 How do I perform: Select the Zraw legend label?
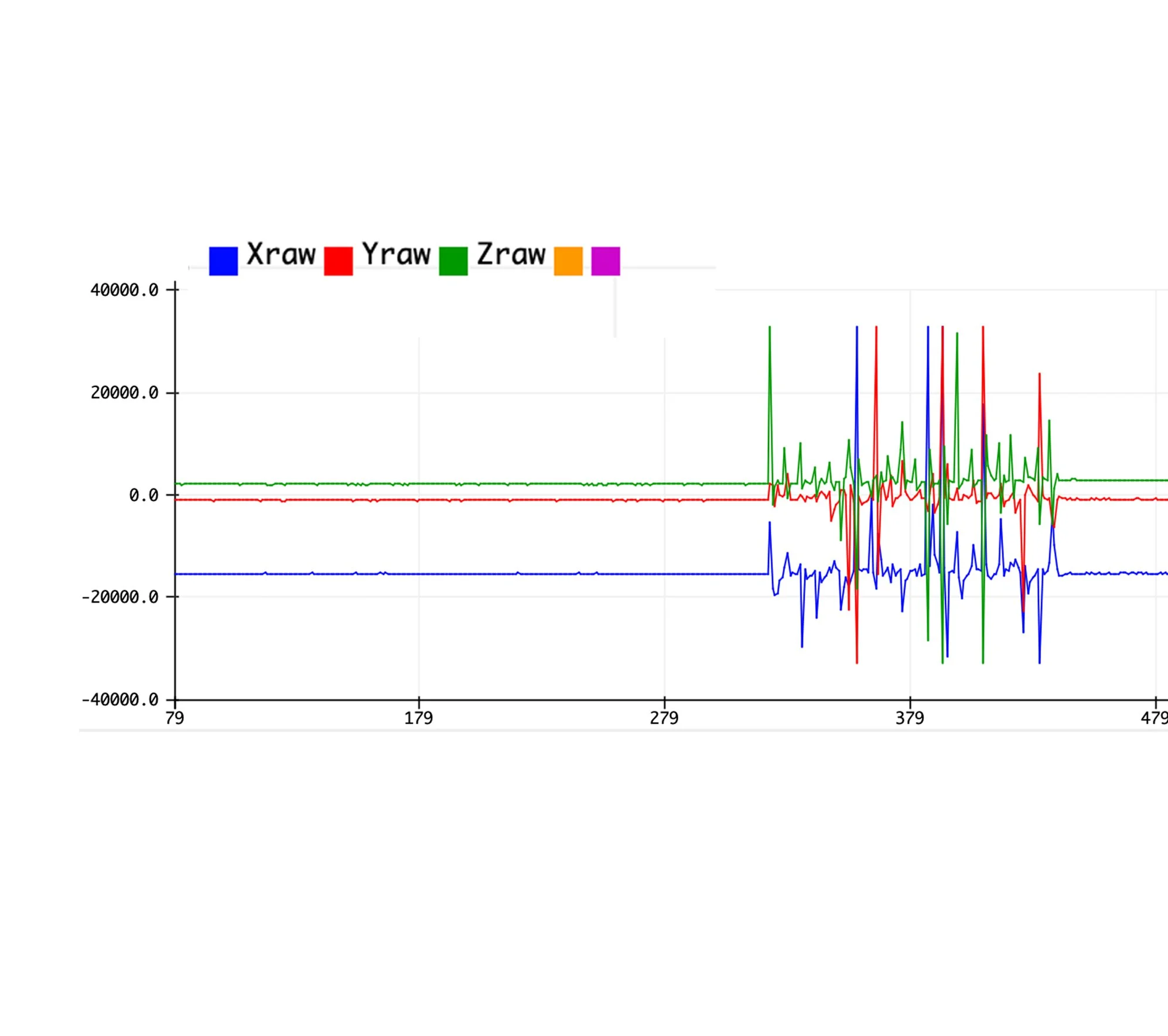511,254
